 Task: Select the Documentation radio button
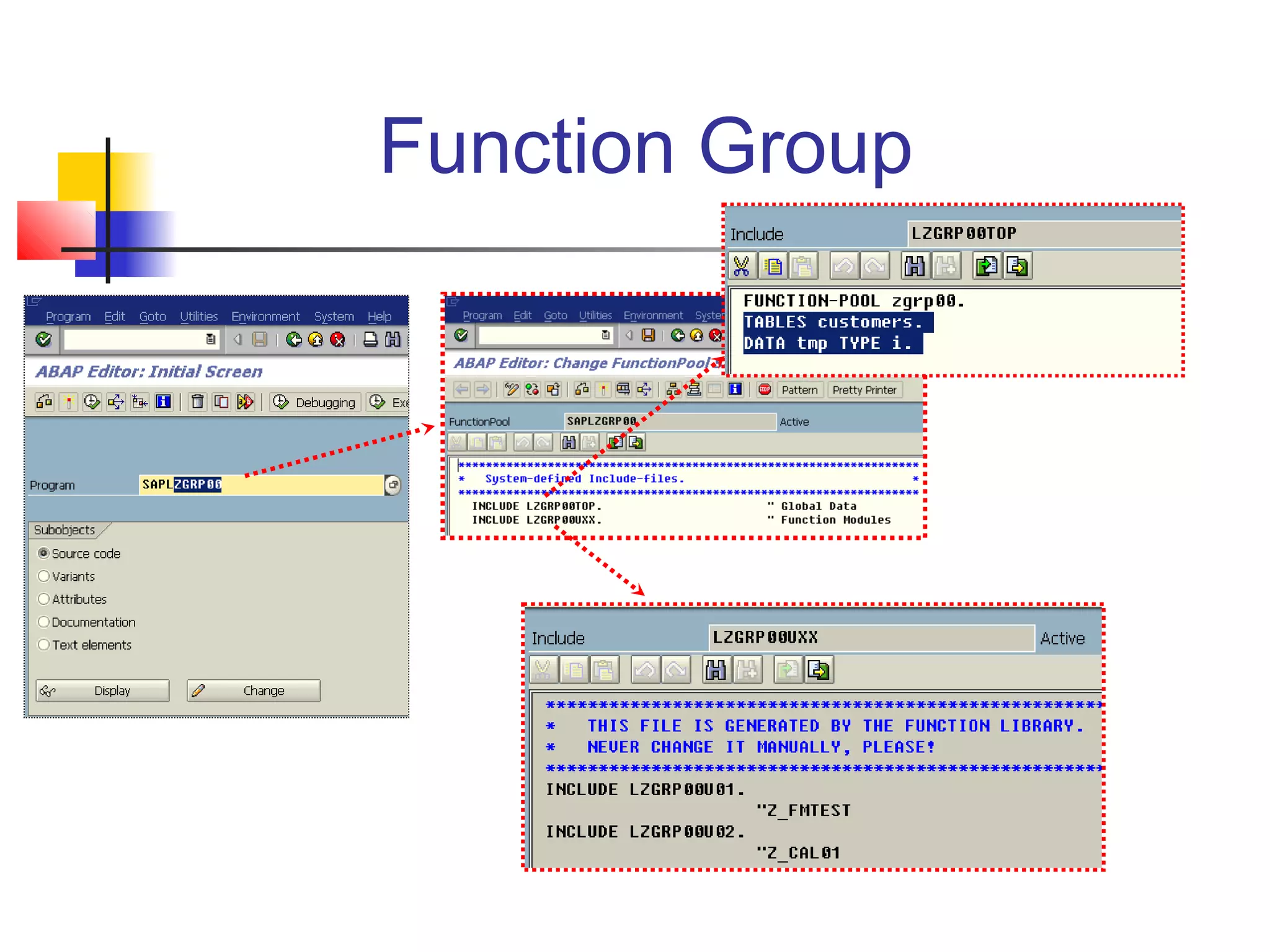pyautogui.click(x=43, y=622)
